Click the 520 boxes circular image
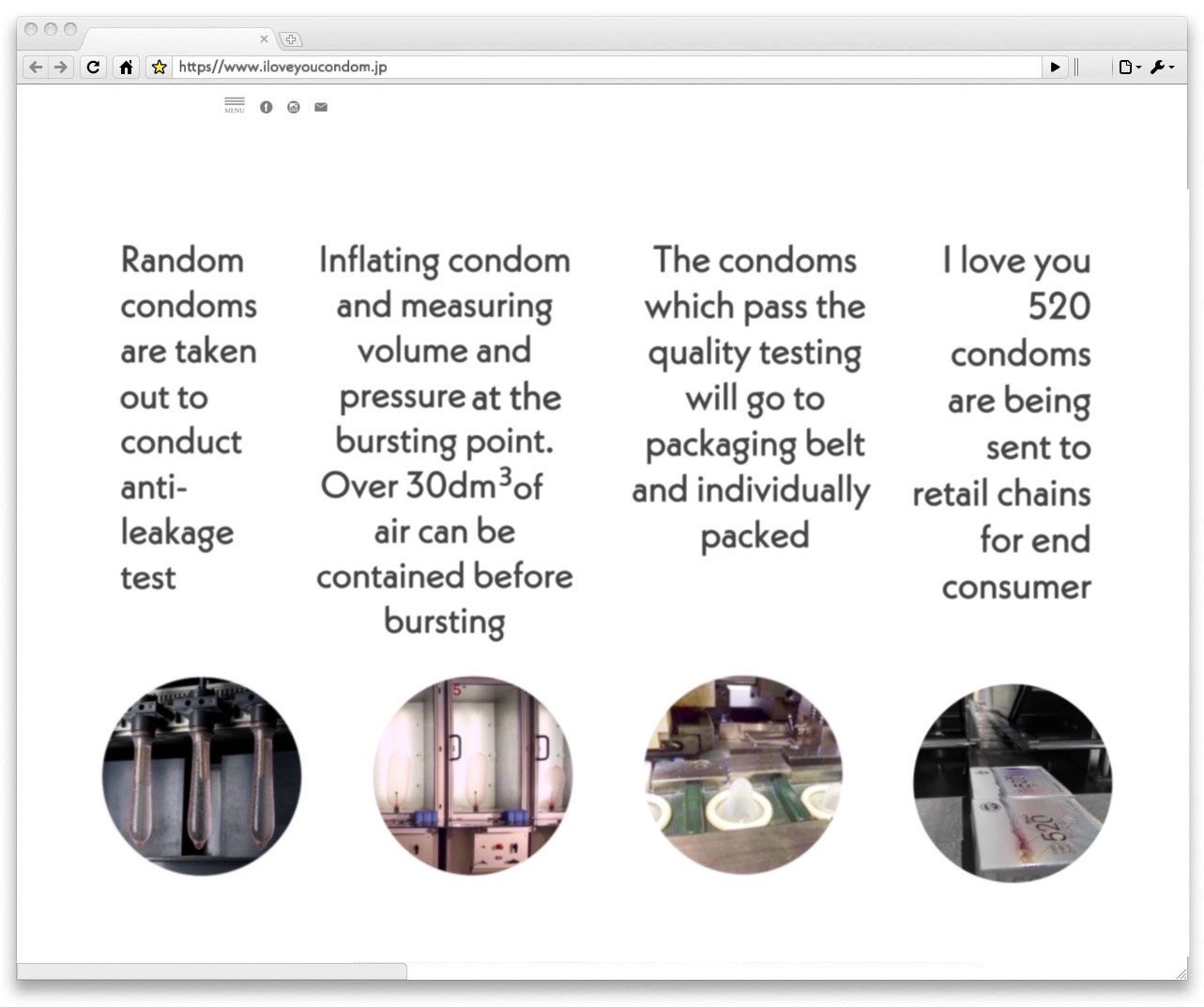The image size is (1204, 1007). pyautogui.click(x=1012, y=783)
